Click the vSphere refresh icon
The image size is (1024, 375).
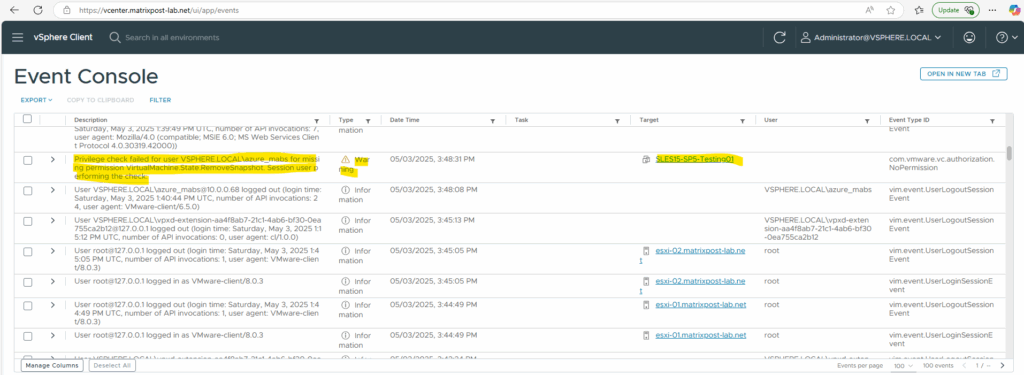pyautogui.click(x=779, y=38)
